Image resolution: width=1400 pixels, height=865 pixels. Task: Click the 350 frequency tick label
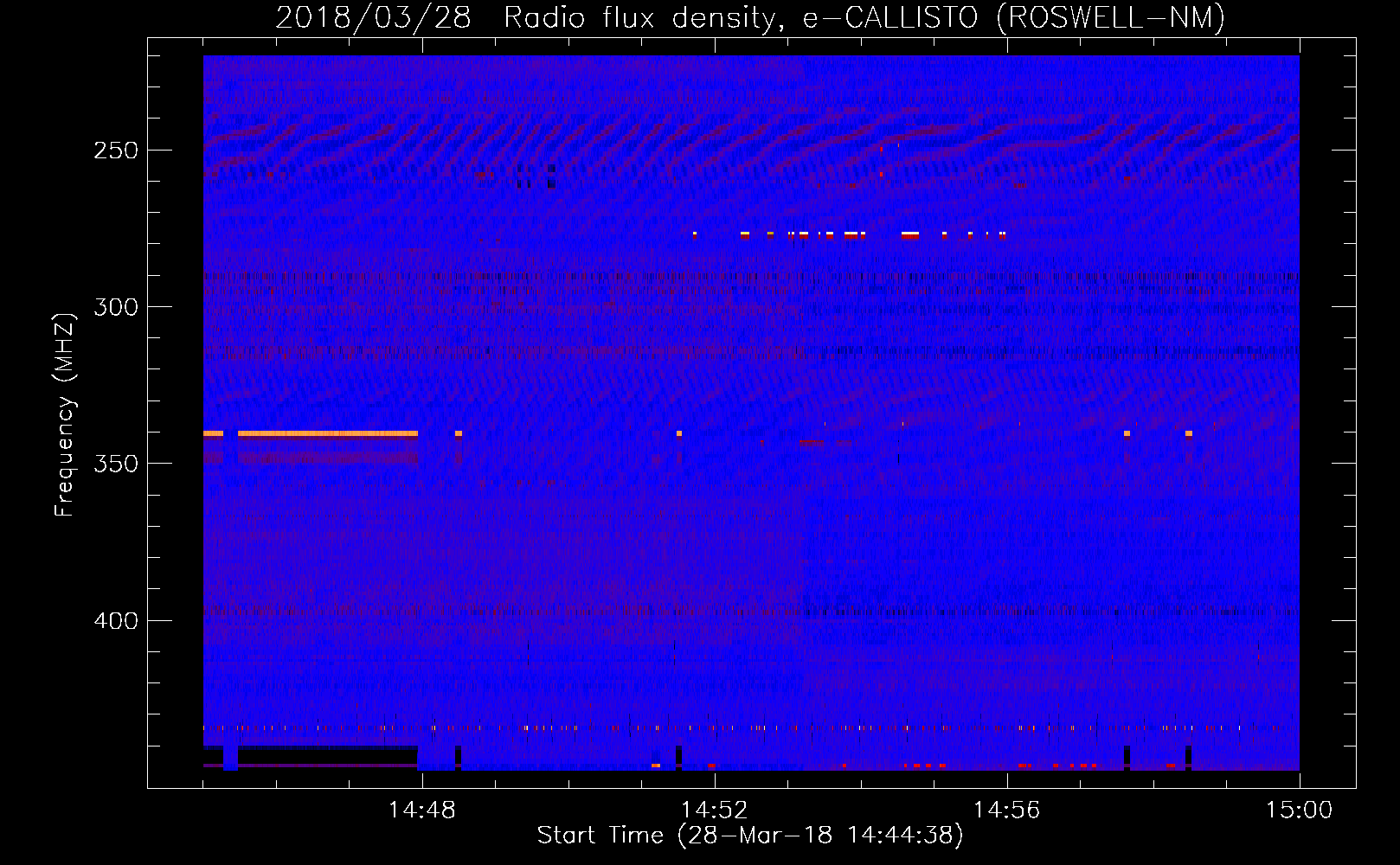pos(116,464)
